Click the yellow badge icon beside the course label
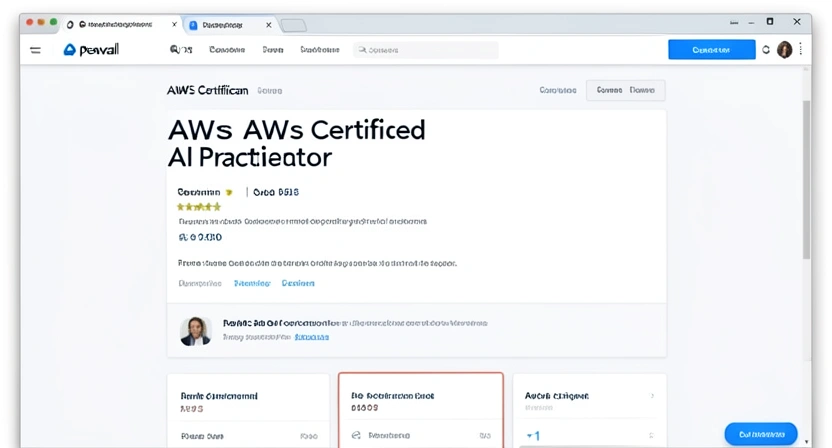Screen dimensions: 832x448 coord(229,192)
